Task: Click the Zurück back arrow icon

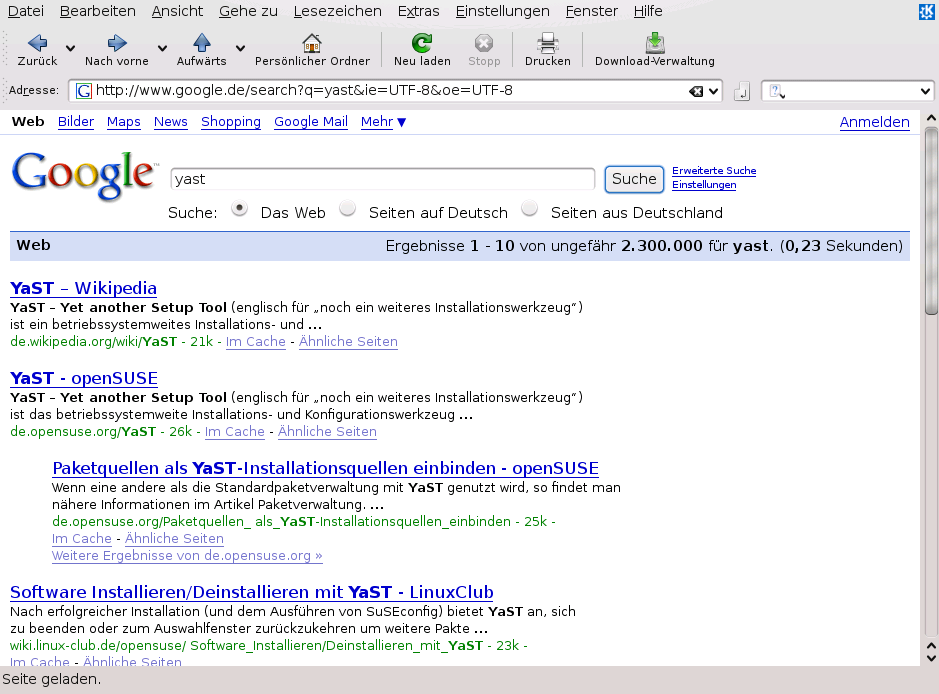Action: 37,43
